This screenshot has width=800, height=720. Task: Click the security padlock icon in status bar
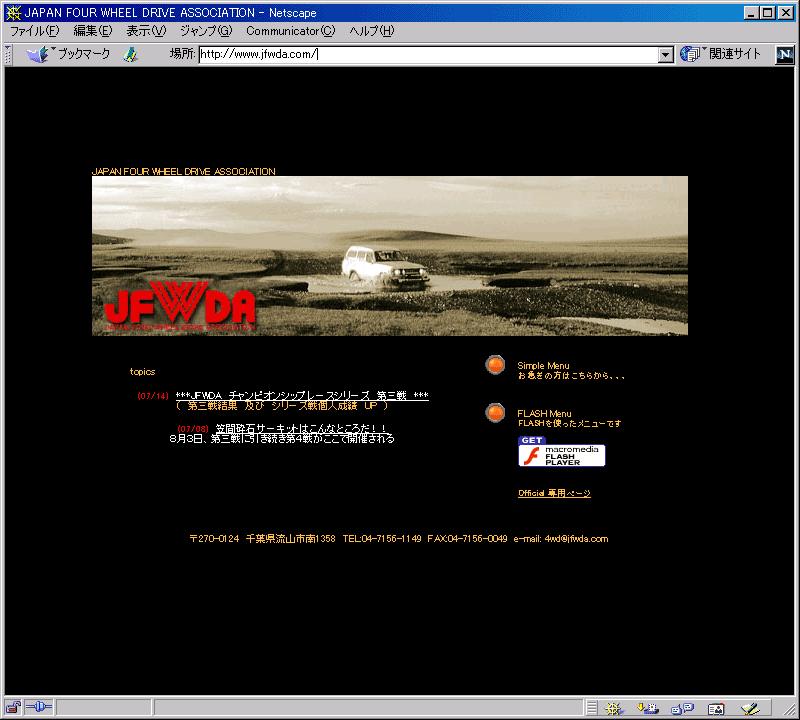13,707
